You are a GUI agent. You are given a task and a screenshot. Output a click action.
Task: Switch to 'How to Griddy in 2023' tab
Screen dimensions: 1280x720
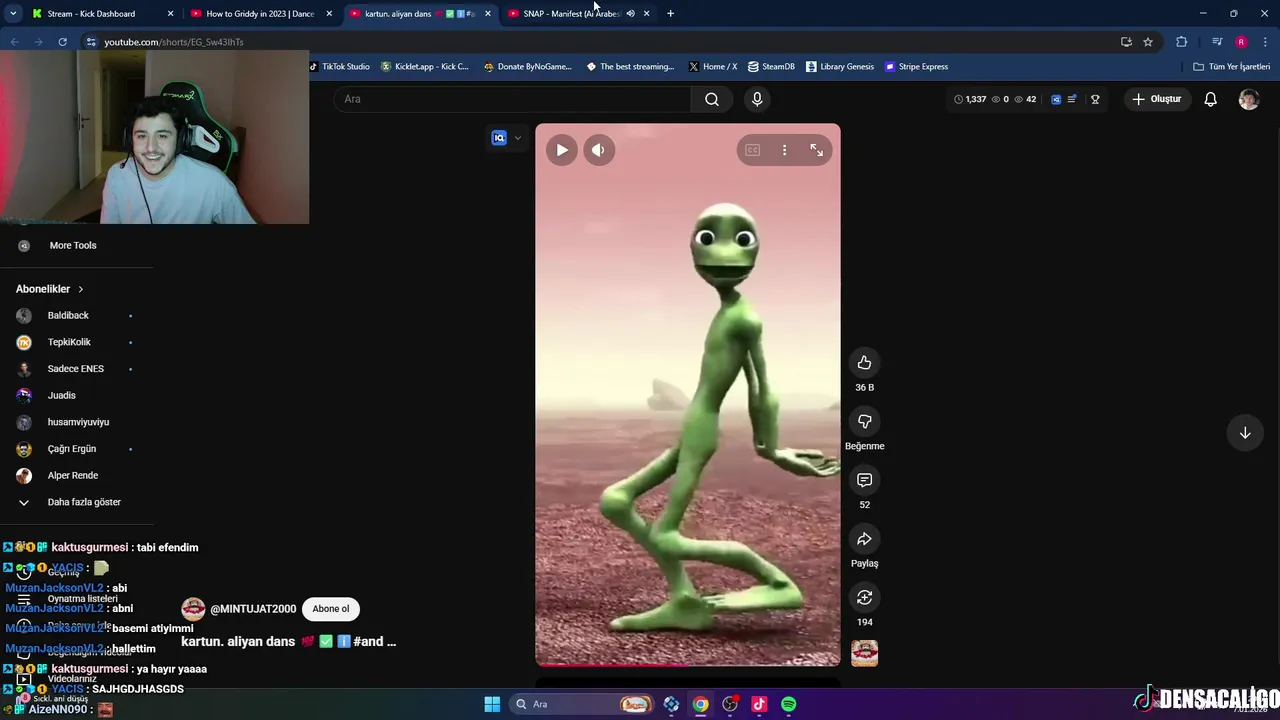pos(260,13)
